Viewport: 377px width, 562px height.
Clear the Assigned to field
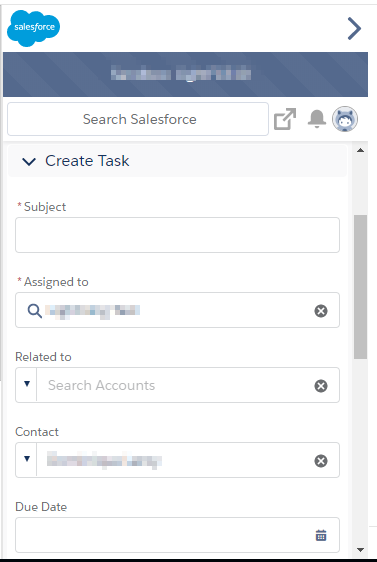(x=321, y=311)
